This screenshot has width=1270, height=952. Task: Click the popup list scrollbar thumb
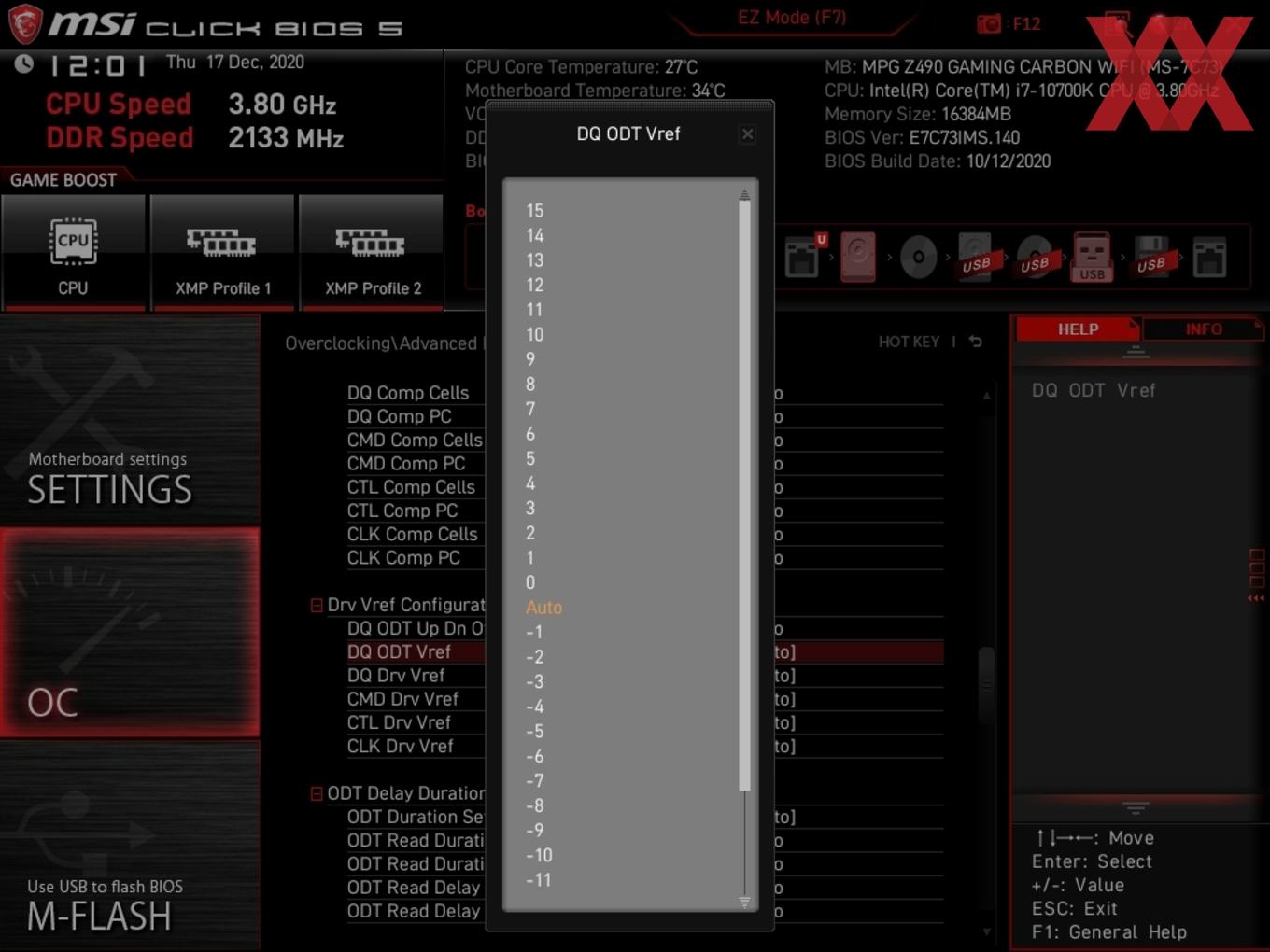click(744, 496)
